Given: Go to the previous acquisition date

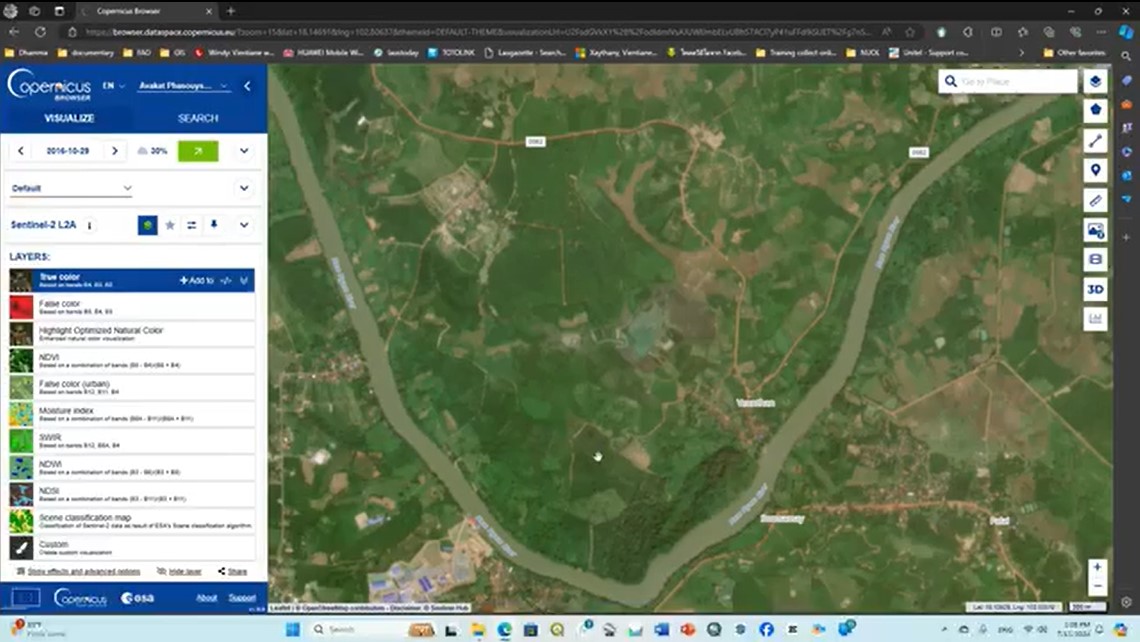Looking at the screenshot, I should click(x=20, y=151).
